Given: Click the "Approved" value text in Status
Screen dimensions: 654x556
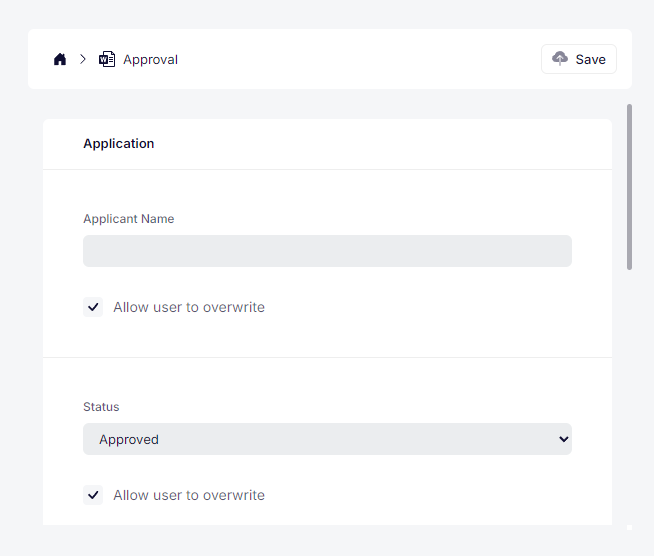Looking at the screenshot, I should tap(129, 439).
